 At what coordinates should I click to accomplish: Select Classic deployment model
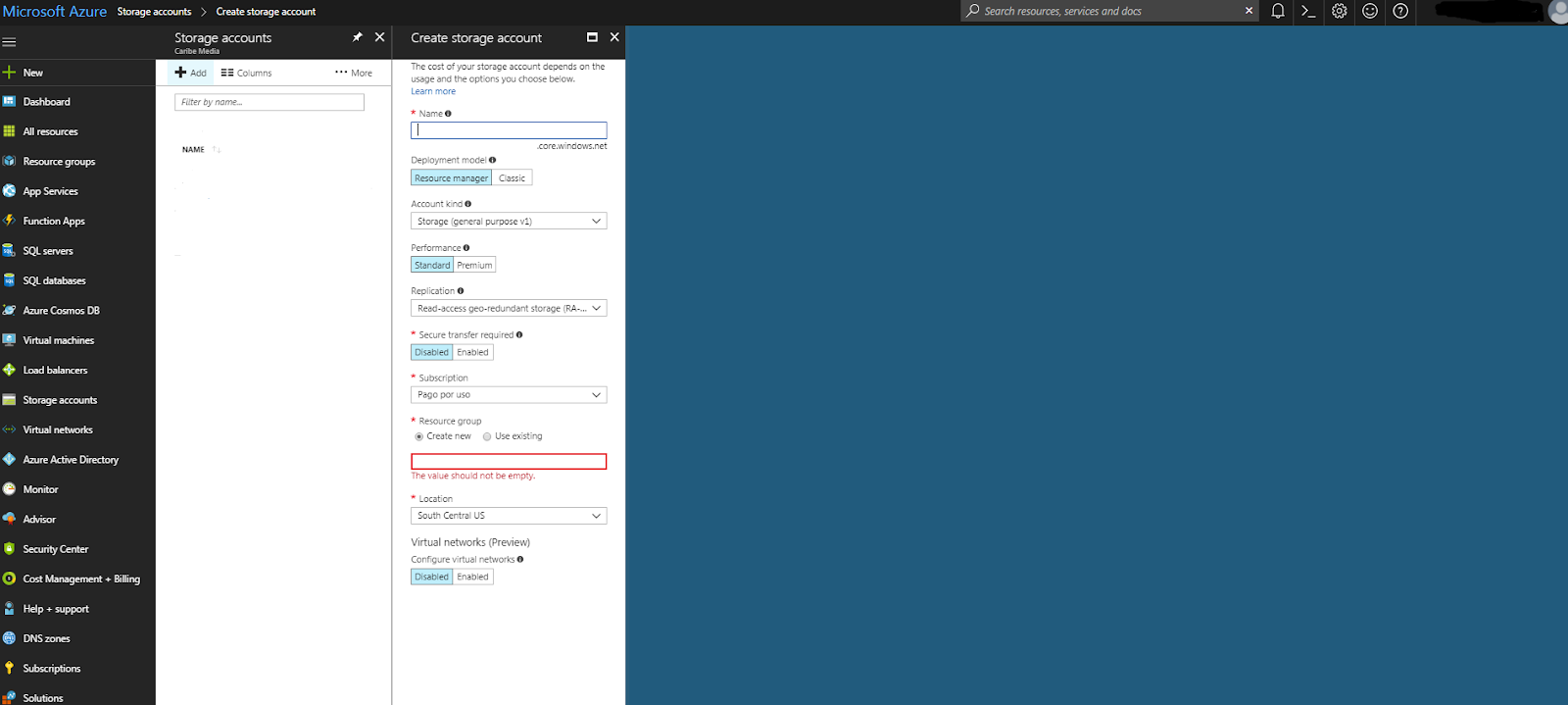tap(512, 177)
